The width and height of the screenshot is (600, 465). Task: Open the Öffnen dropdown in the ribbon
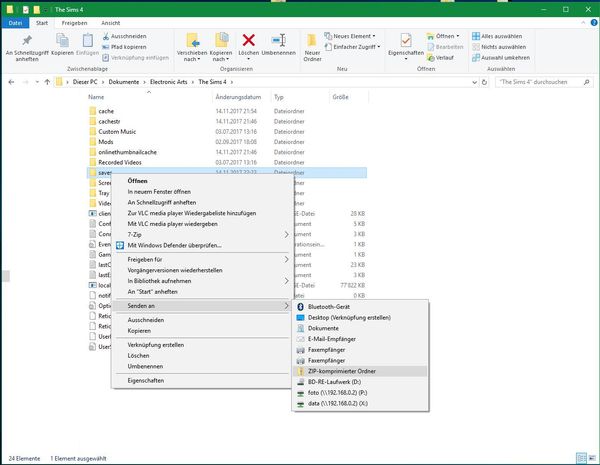pyautogui.click(x=443, y=36)
